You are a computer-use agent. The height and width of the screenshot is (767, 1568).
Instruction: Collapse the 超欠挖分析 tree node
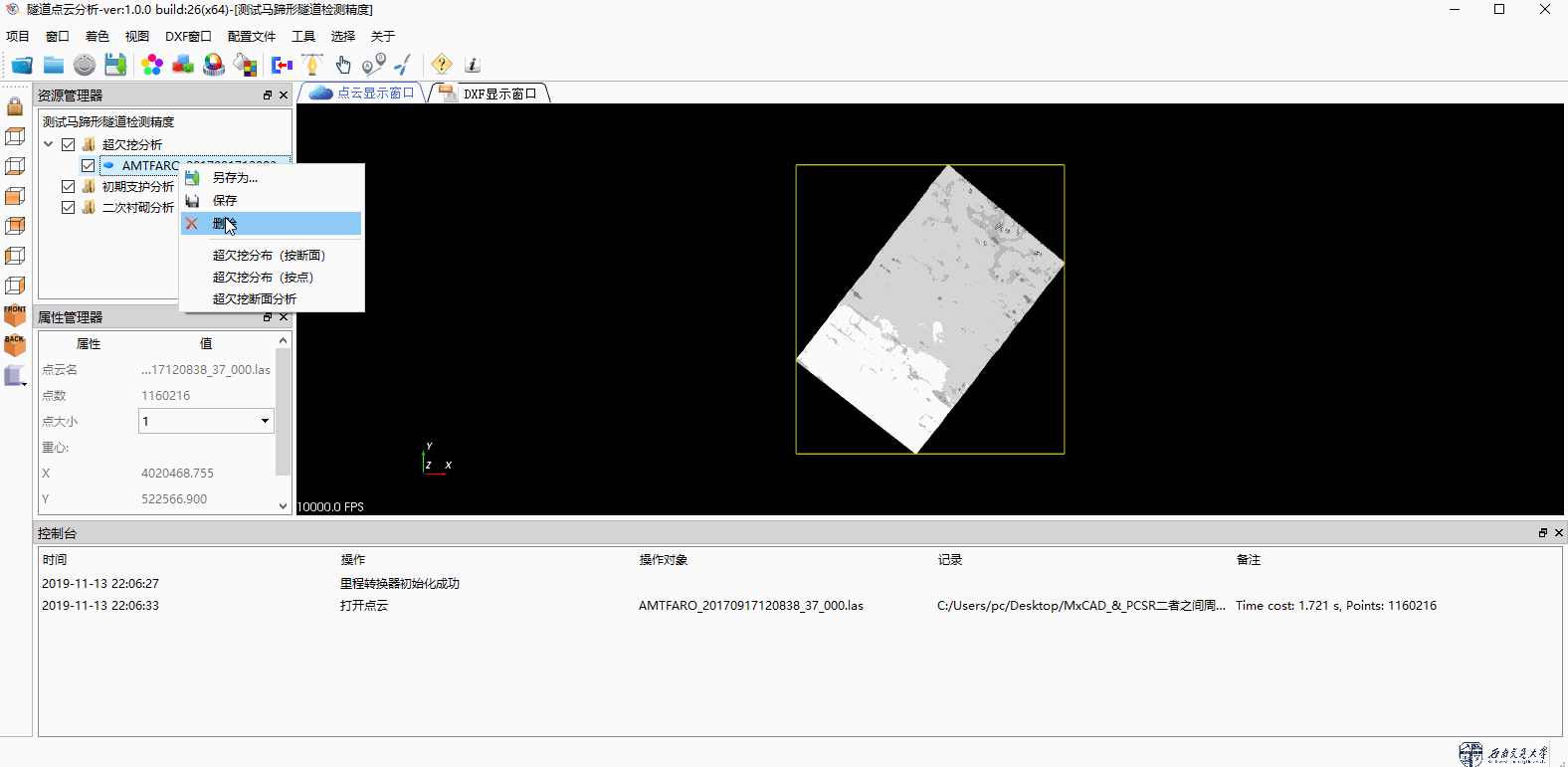(48, 144)
